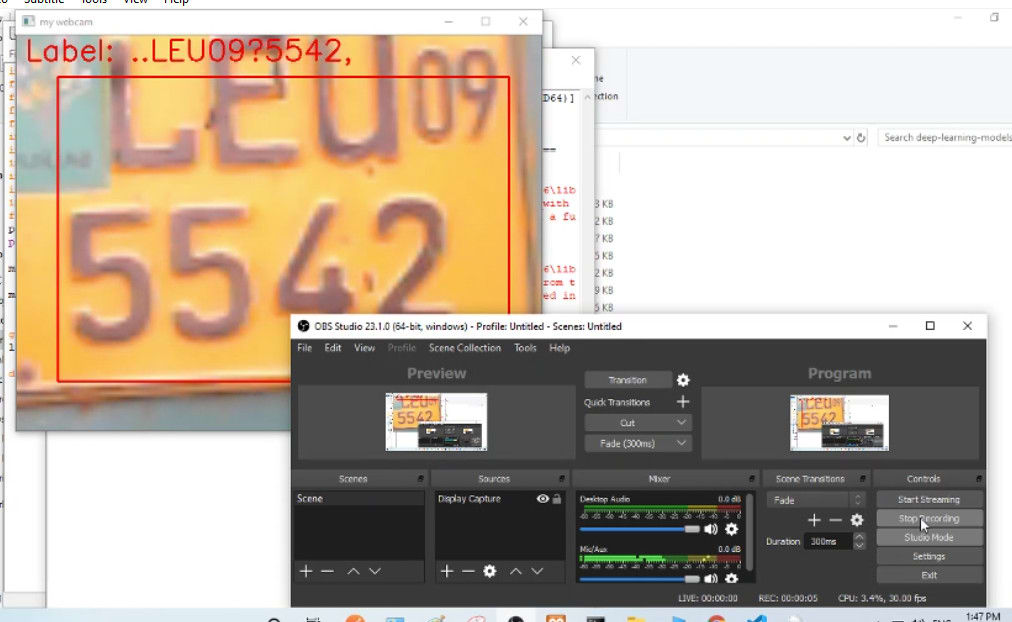Click the Transition button
The height and width of the screenshot is (622, 1012).
pos(627,380)
